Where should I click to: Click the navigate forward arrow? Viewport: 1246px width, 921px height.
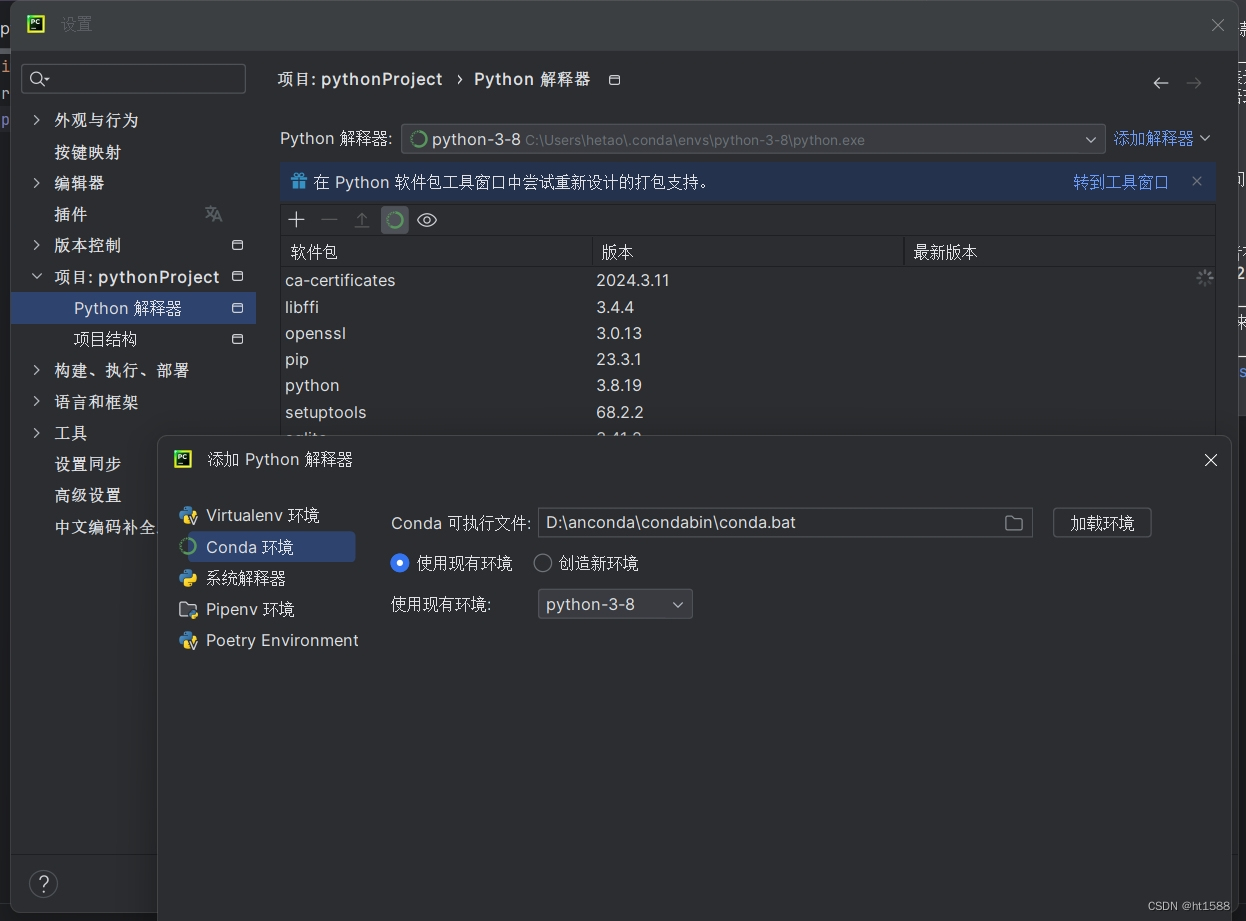[1194, 83]
